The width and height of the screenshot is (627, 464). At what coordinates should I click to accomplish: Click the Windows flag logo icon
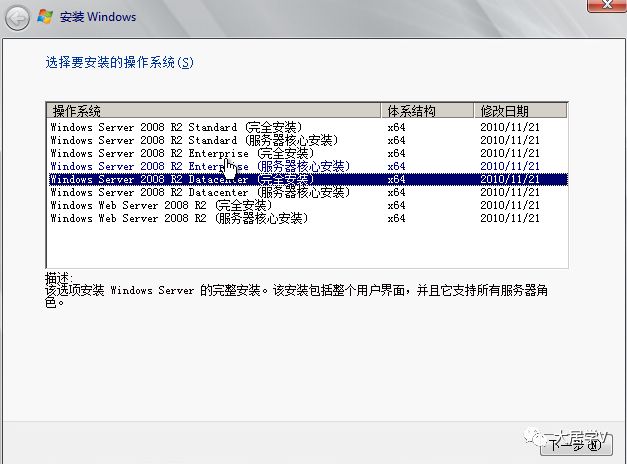tap(45, 17)
